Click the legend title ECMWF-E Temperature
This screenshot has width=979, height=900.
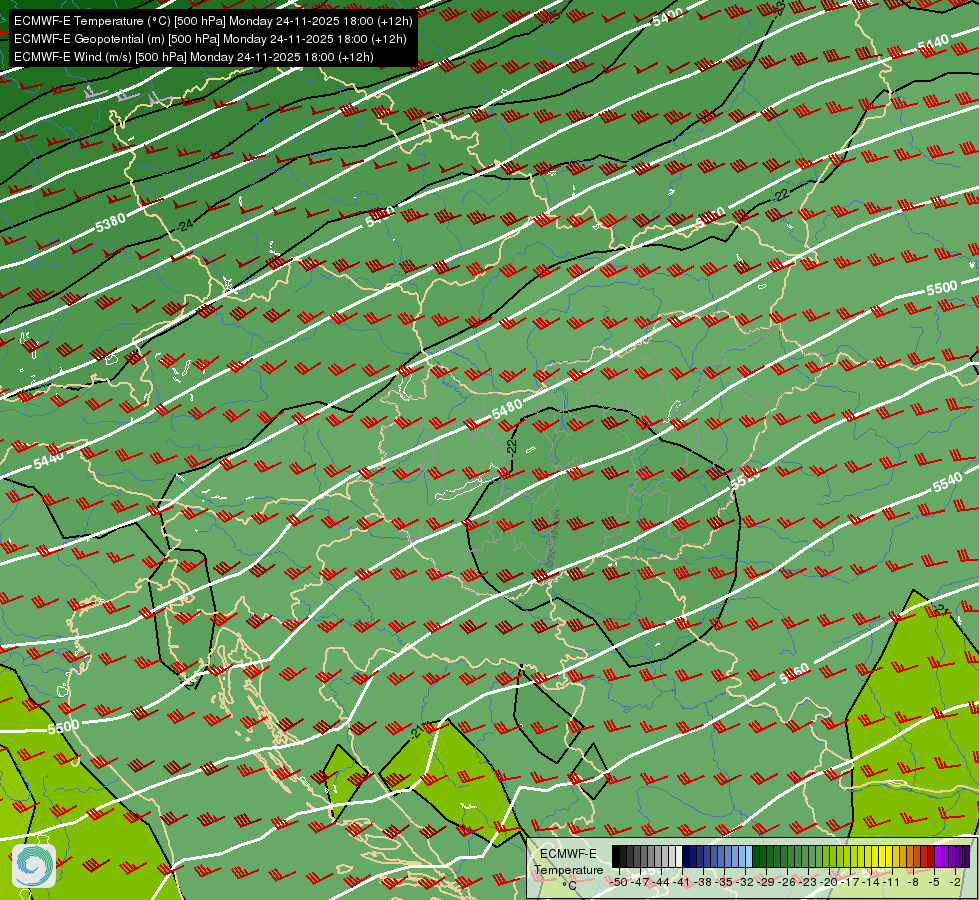569,862
